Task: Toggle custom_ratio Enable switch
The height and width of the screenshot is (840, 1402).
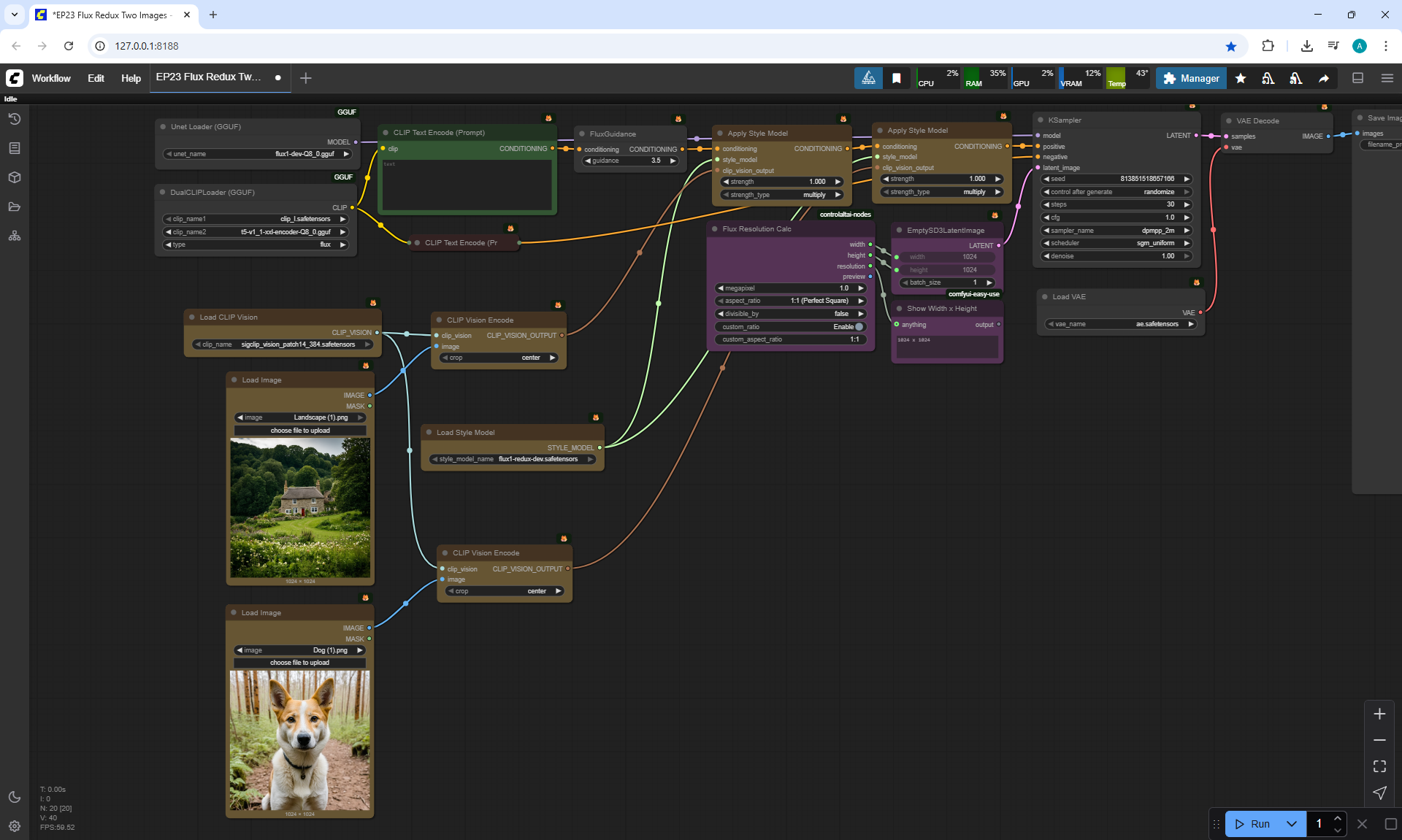Action: tap(859, 327)
